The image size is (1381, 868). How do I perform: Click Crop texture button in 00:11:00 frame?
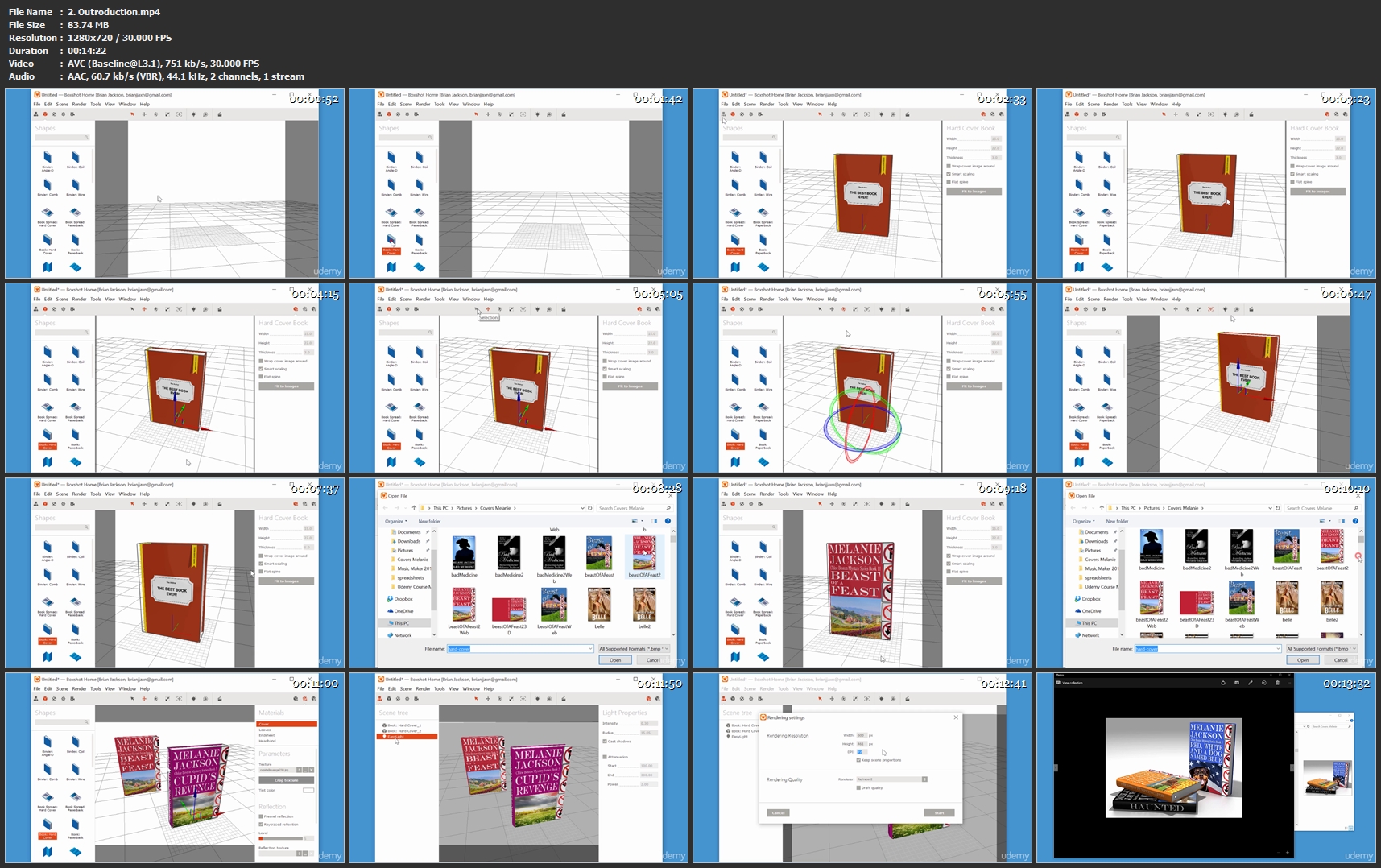[x=286, y=780]
